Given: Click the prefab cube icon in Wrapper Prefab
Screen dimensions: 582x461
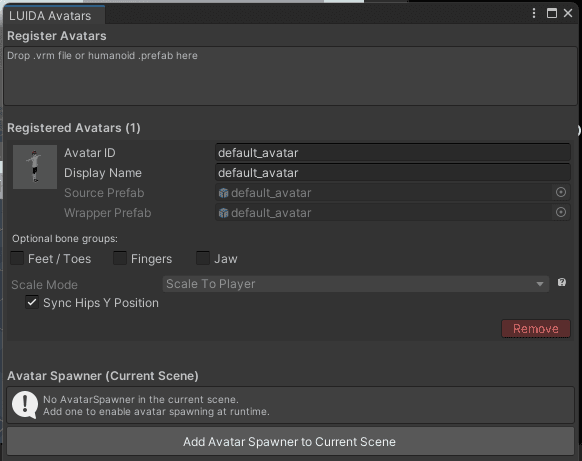Looking at the screenshot, I should coord(223,213).
